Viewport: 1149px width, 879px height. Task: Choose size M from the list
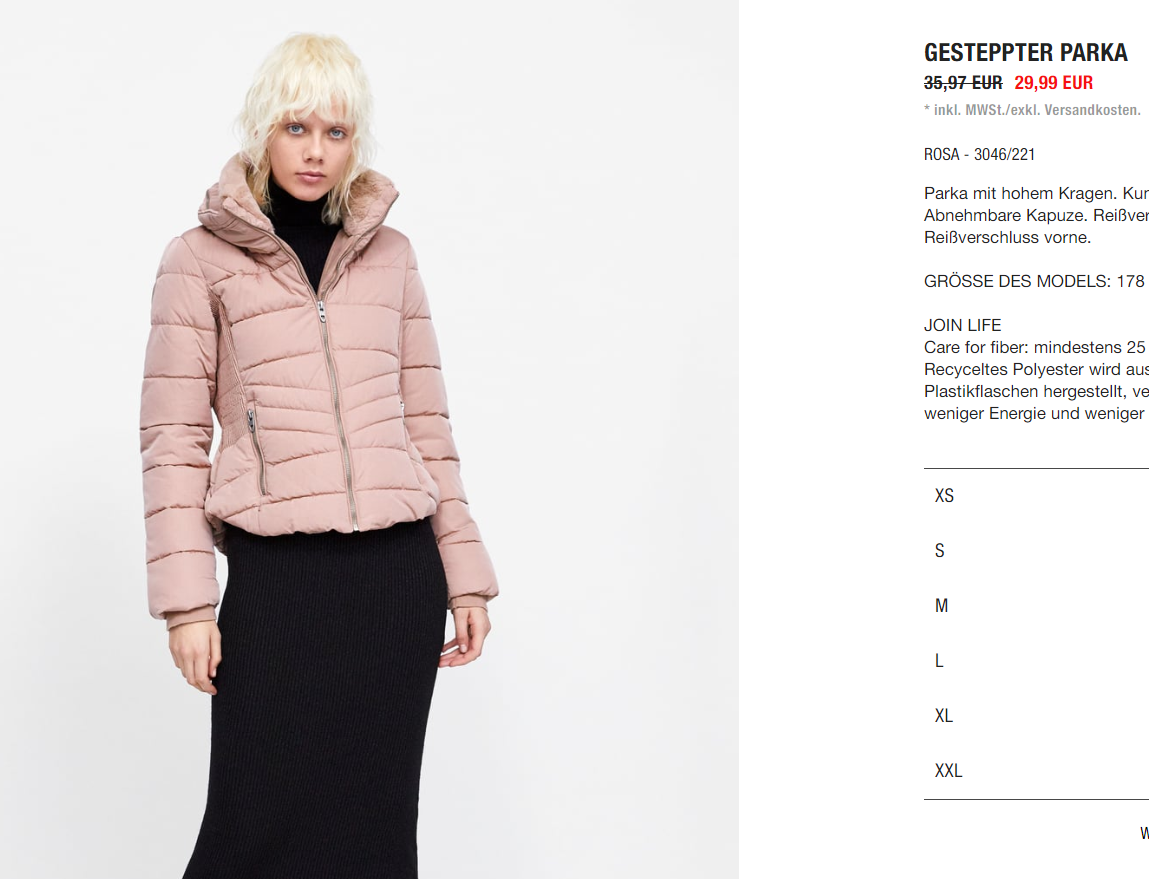point(1036,606)
